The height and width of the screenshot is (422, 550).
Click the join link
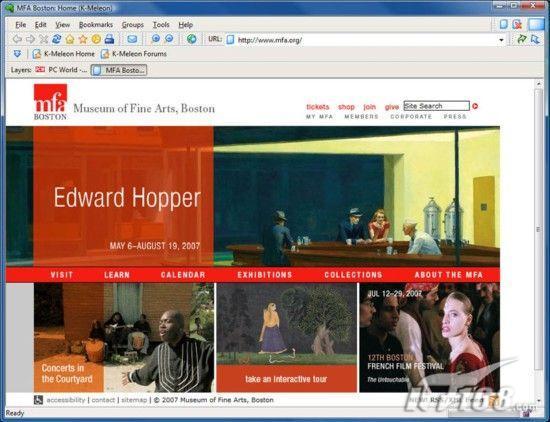[x=369, y=107]
